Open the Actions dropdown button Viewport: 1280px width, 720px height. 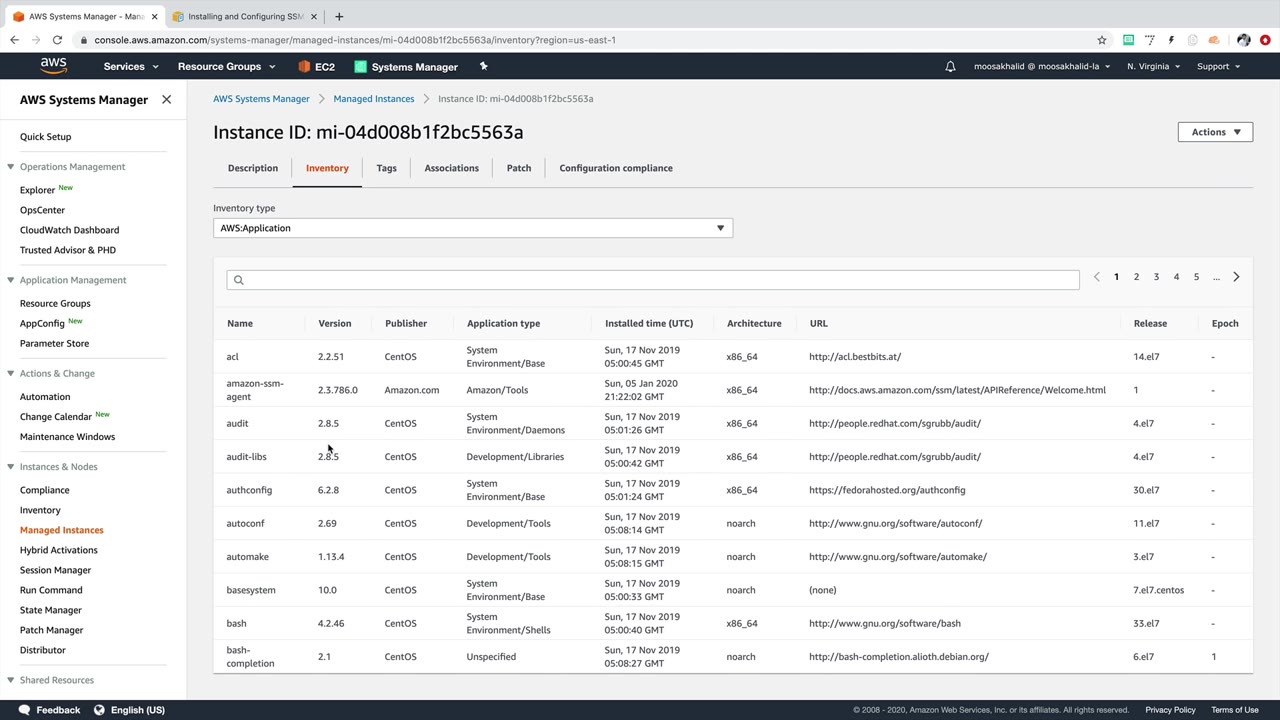click(1215, 132)
